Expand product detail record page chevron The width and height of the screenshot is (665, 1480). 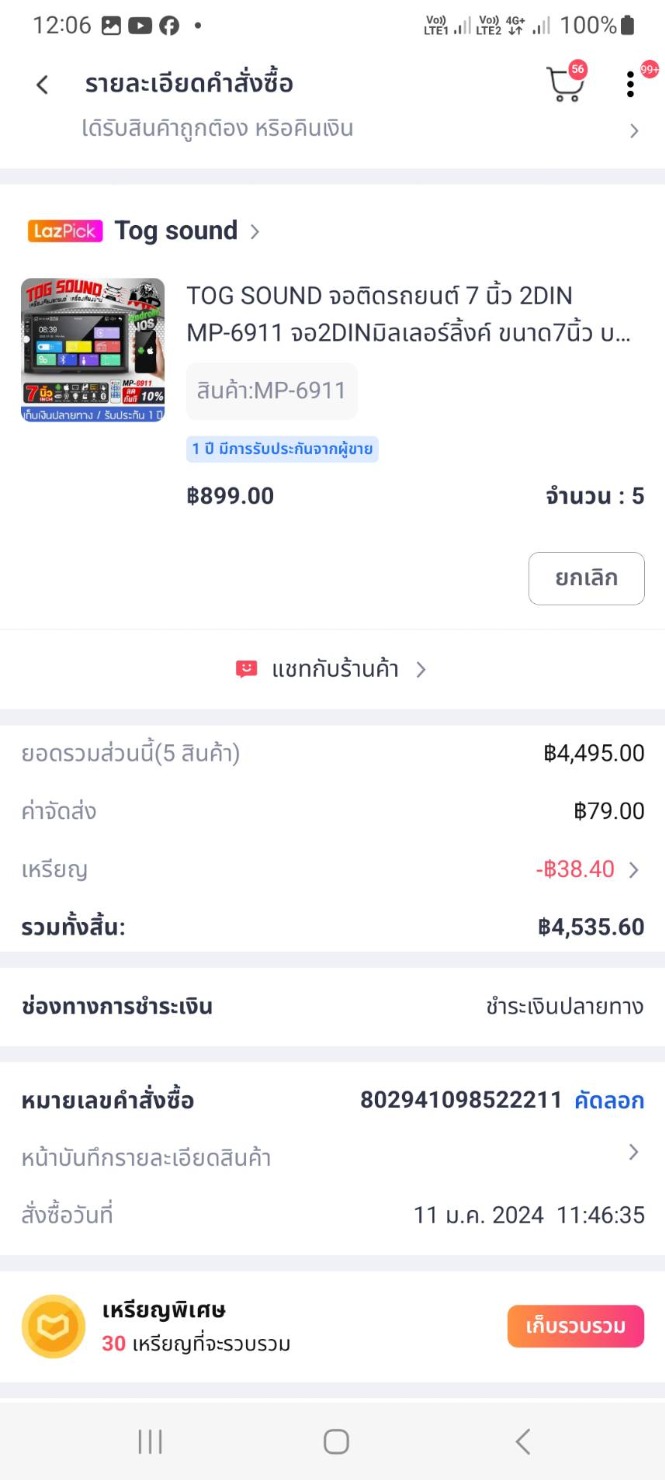(x=633, y=1153)
